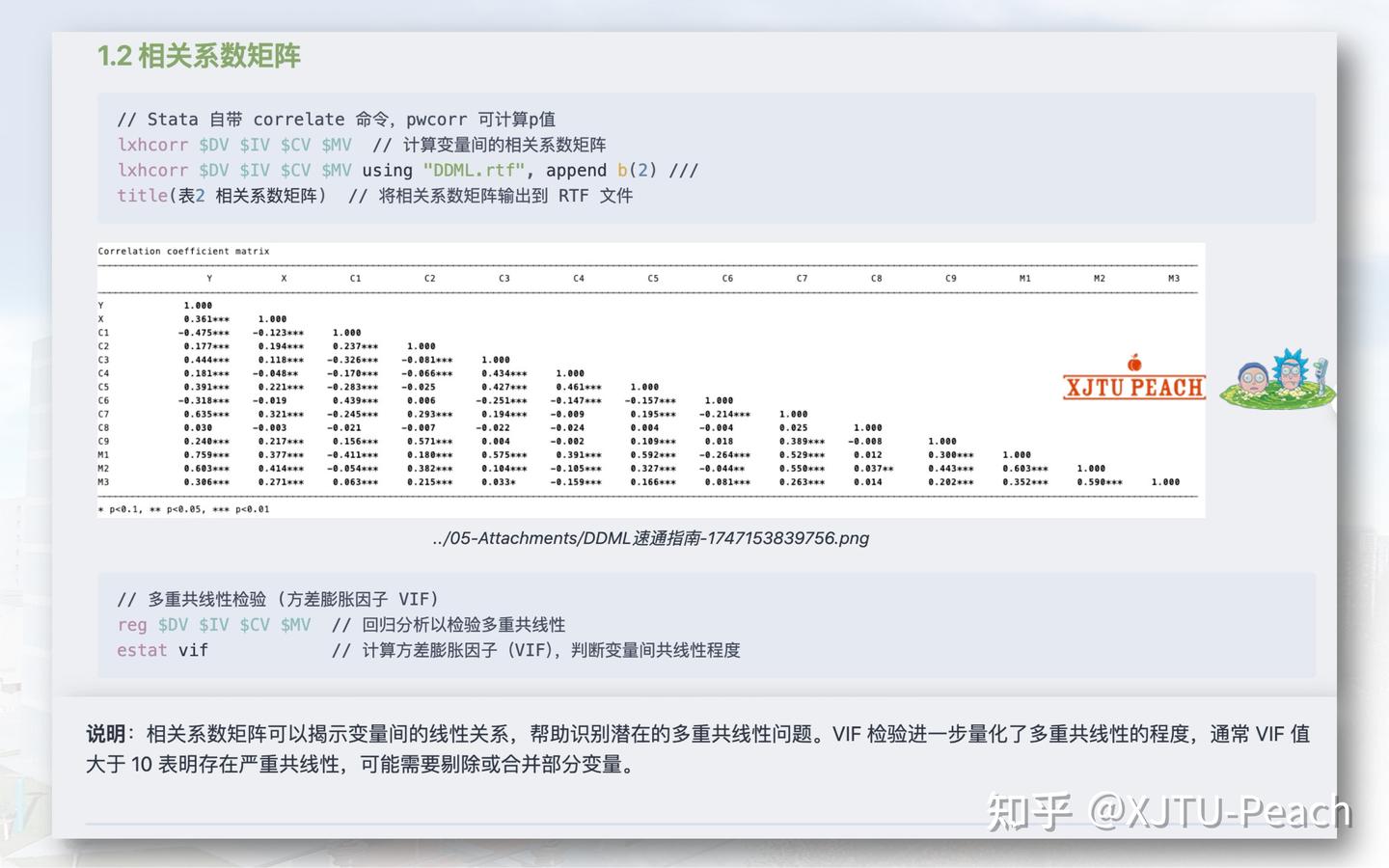Click the Rick and Morty character image
Screen dimensions: 1389x868
coord(1278,379)
